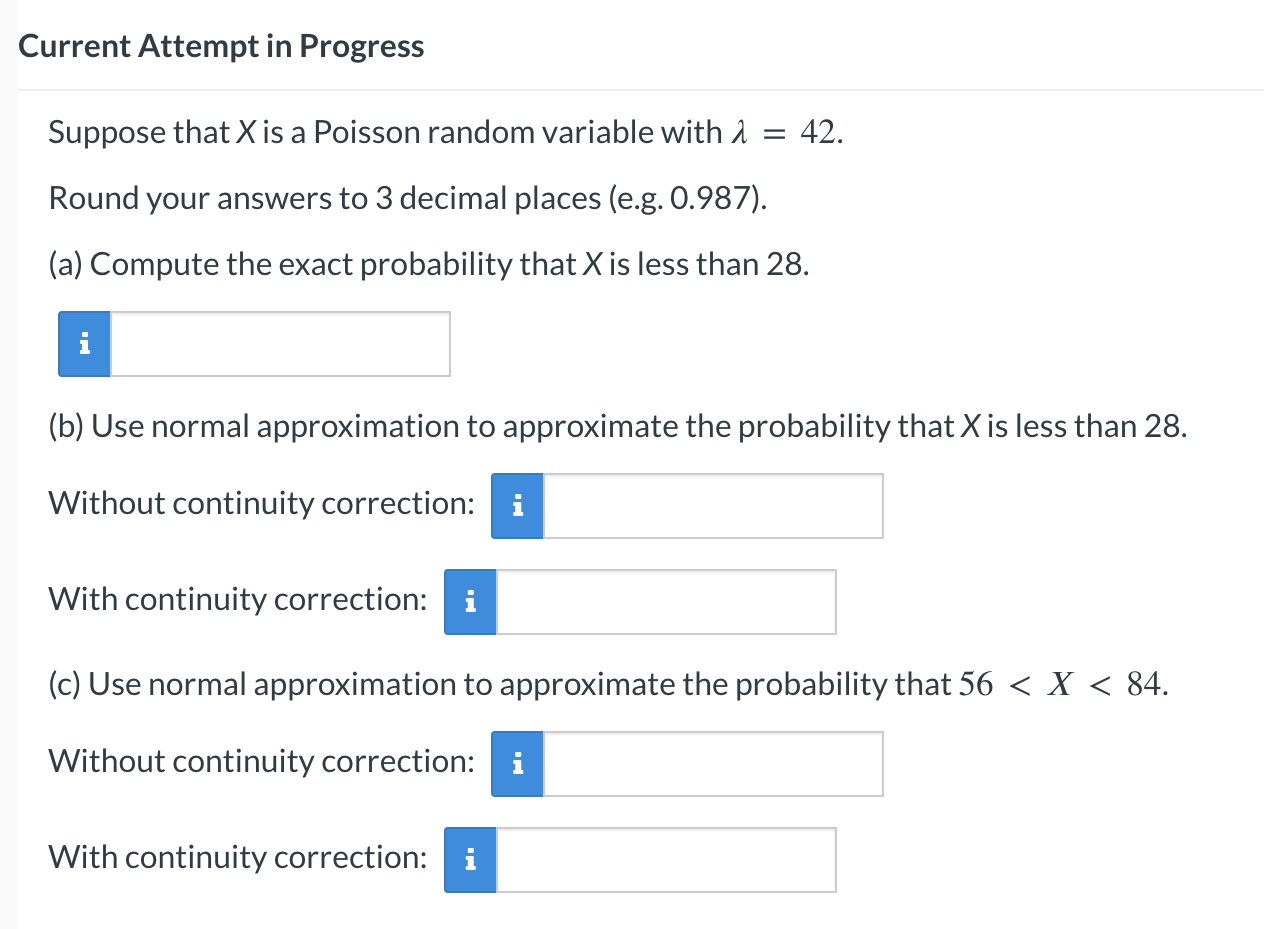Select the Current Attempt in Progress heading

click(x=221, y=45)
